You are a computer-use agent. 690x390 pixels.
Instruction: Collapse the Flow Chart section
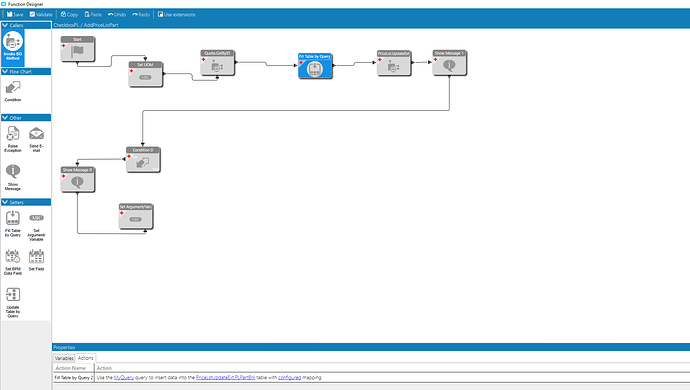pyautogui.click(x=5, y=71)
